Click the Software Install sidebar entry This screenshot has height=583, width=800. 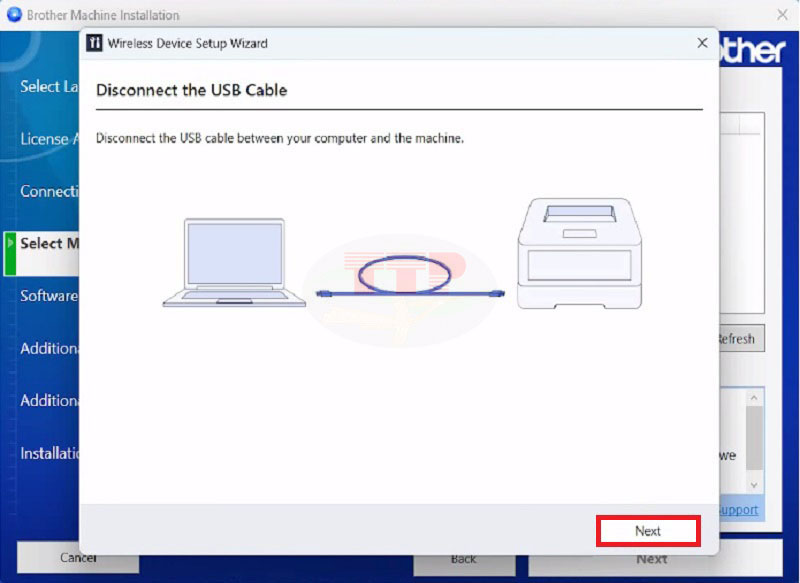click(x=48, y=296)
